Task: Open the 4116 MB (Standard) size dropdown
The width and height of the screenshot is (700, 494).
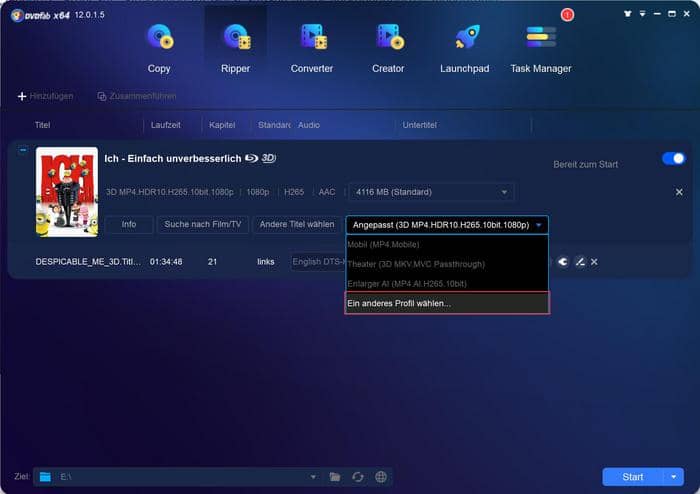Action: tap(431, 192)
